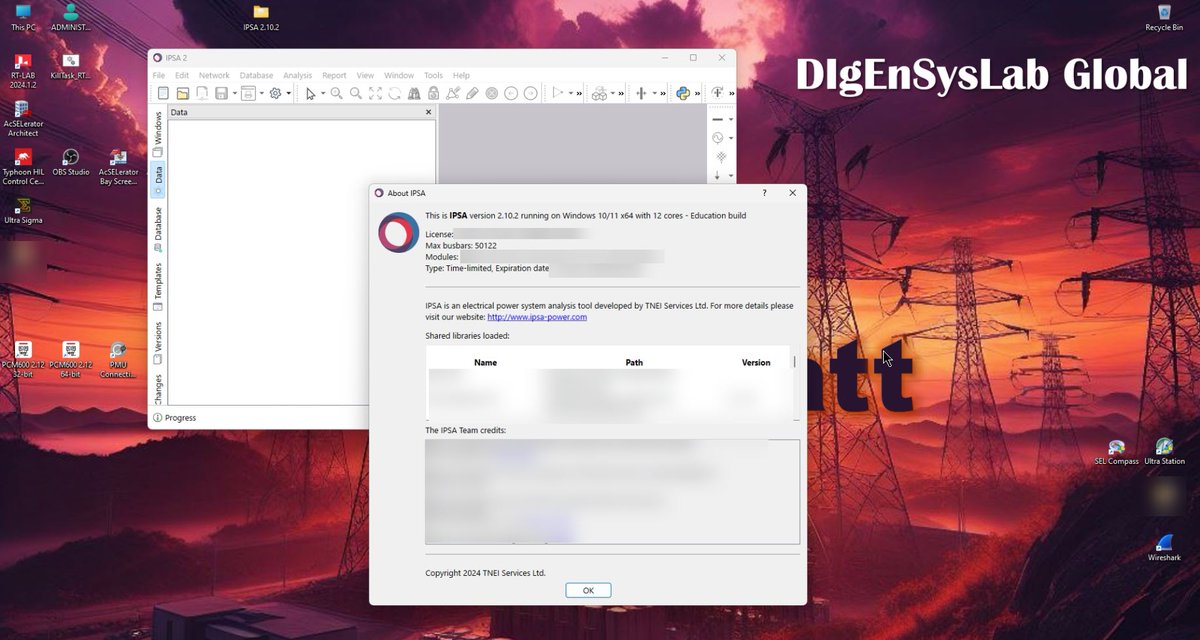Select the Wireshark desktop icon
Image resolution: width=1200 pixels, height=640 pixels.
tap(1164, 548)
